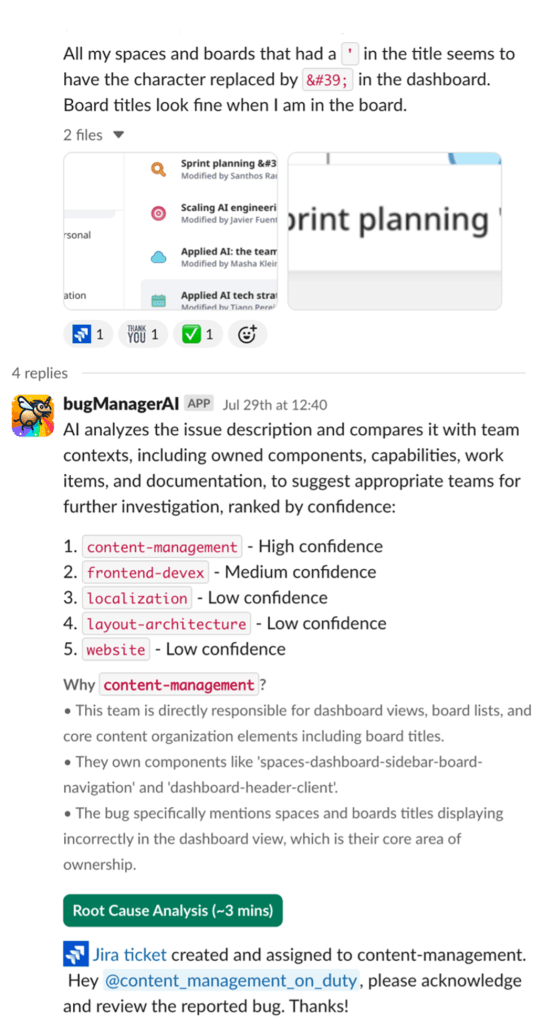This screenshot has height=1024, width=542.
Task: Open the add reaction emoji picker
Action: pyautogui.click(x=247, y=335)
